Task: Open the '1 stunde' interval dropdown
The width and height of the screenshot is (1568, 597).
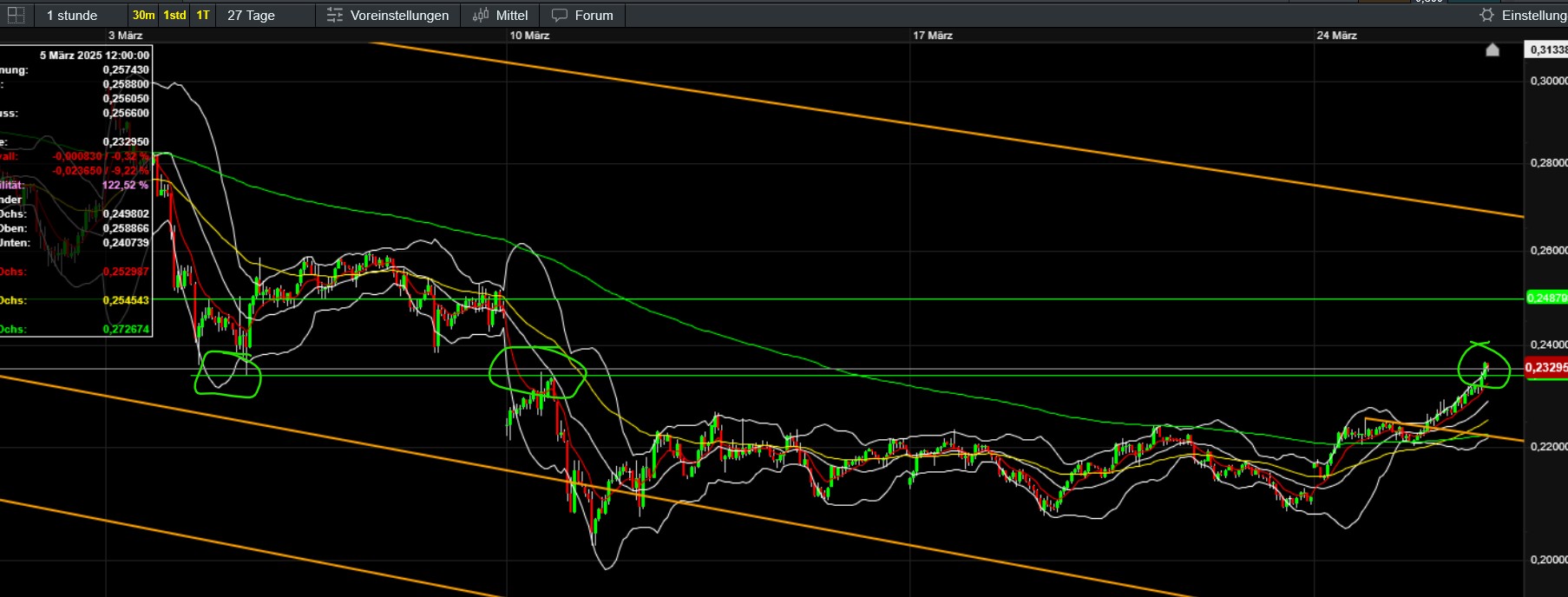Action: [x=81, y=15]
